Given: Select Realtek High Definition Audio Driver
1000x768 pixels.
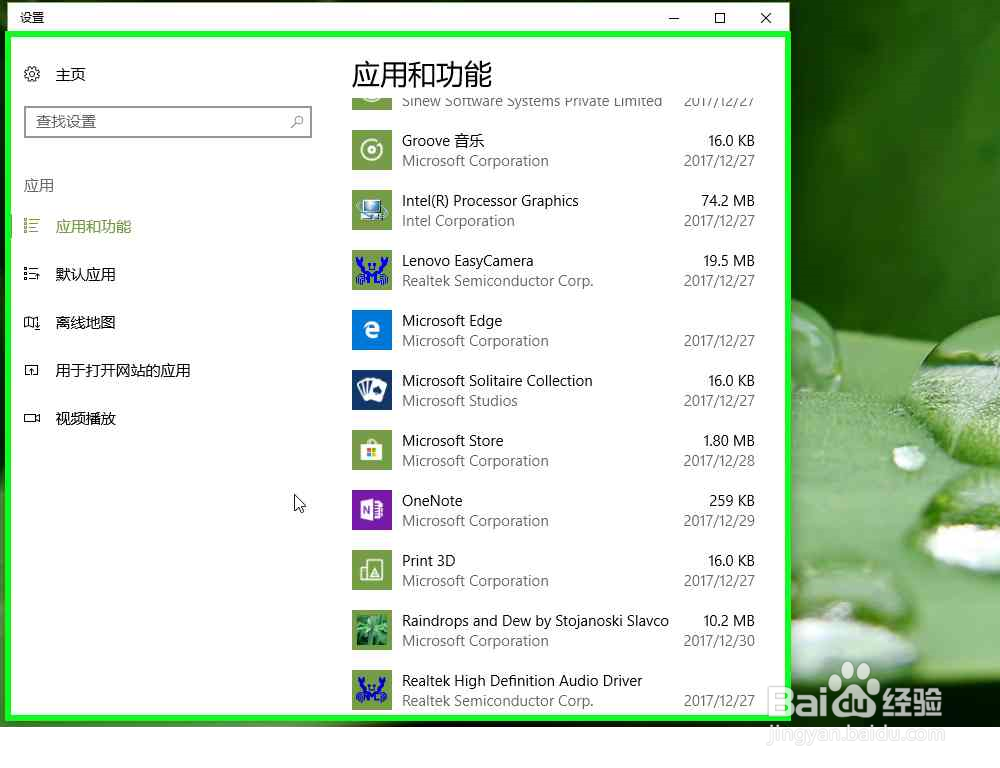Looking at the screenshot, I should [554, 690].
